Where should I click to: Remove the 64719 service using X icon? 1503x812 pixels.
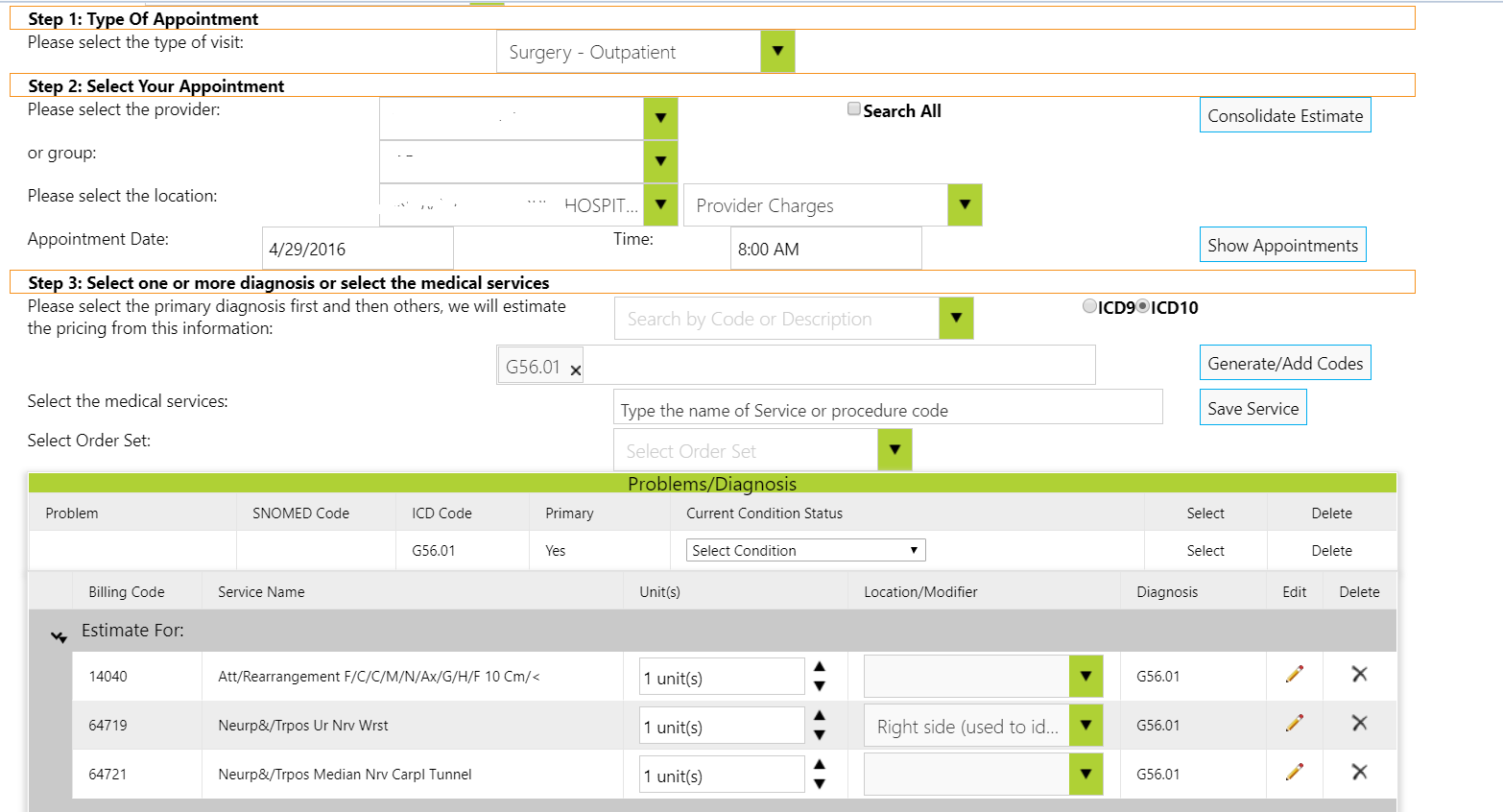pyautogui.click(x=1359, y=724)
